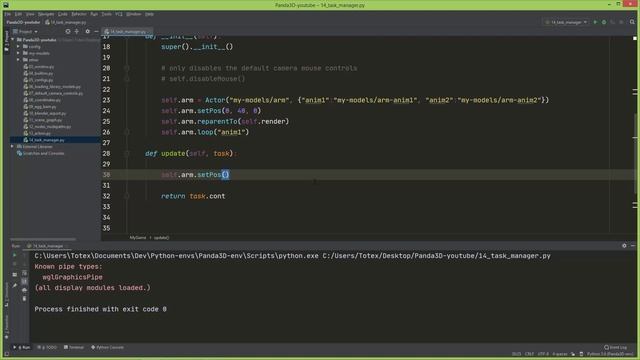Click the 4: Run bottom tab
This screenshot has height=360, width=640.
[x=22, y=347]
